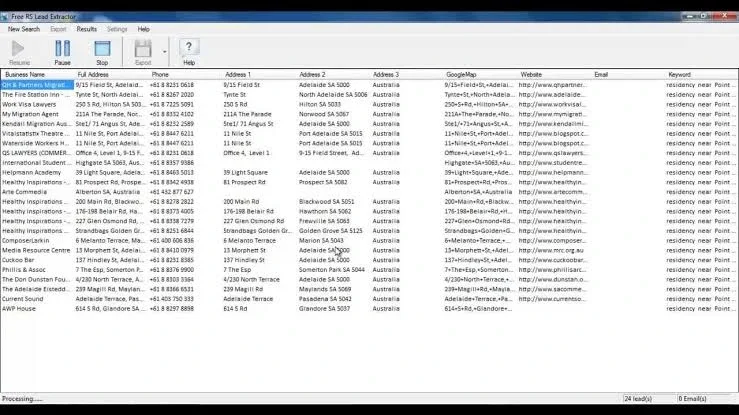This screenshot has height=415, width=739.
Task: Select the Helpmann Academy row
Action: click(369, 172)
